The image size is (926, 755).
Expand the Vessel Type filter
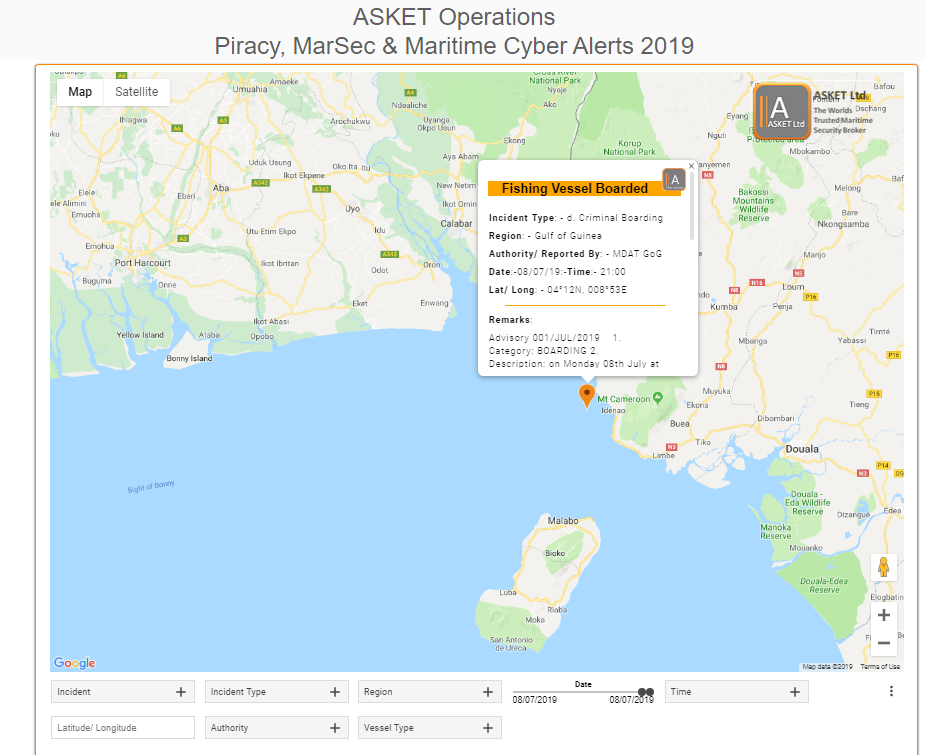pos(429,728)
